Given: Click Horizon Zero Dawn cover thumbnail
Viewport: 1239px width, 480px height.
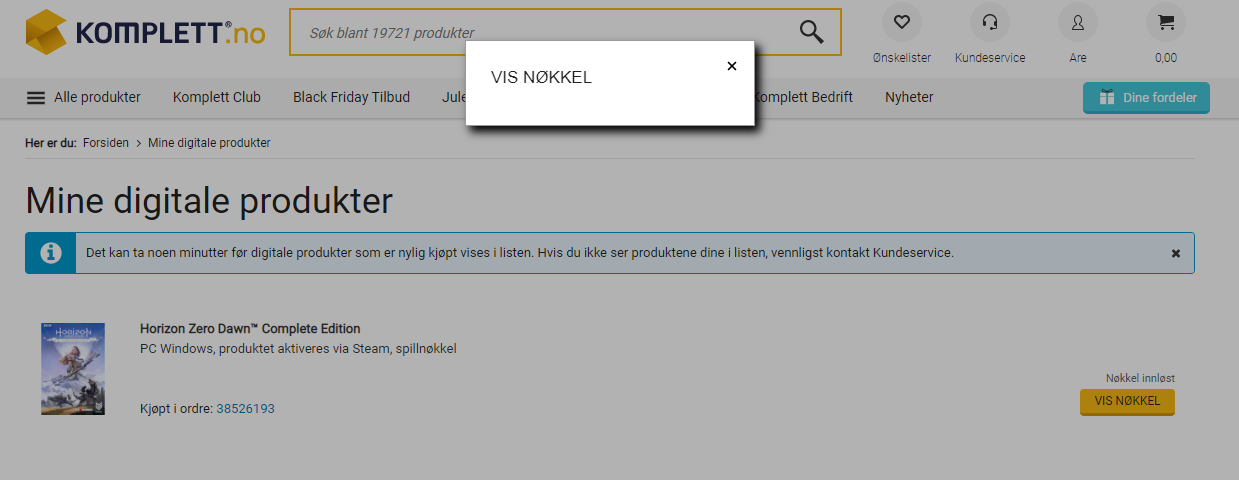Looking at the screenshot, I should tap(72, 369).
